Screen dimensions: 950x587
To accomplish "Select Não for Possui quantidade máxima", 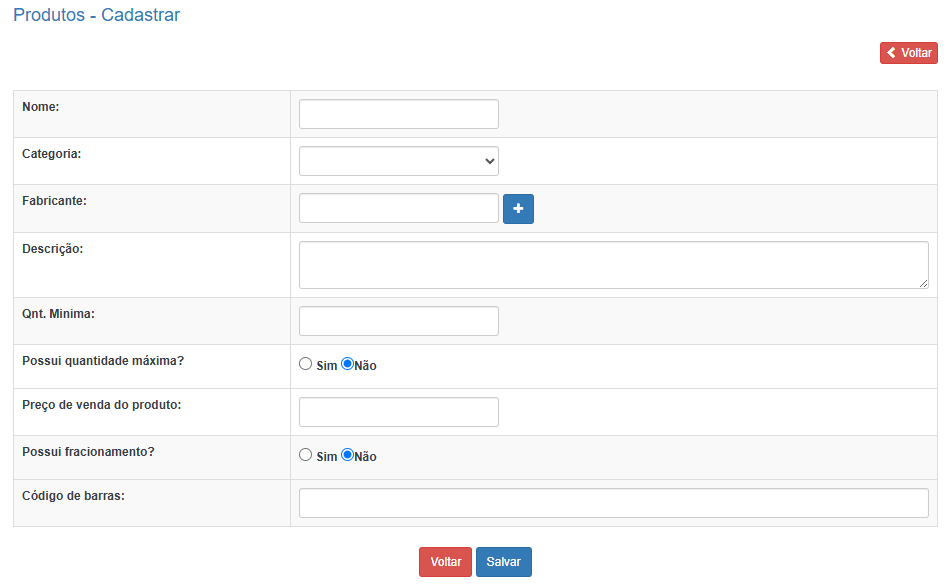I will [348, 364].
